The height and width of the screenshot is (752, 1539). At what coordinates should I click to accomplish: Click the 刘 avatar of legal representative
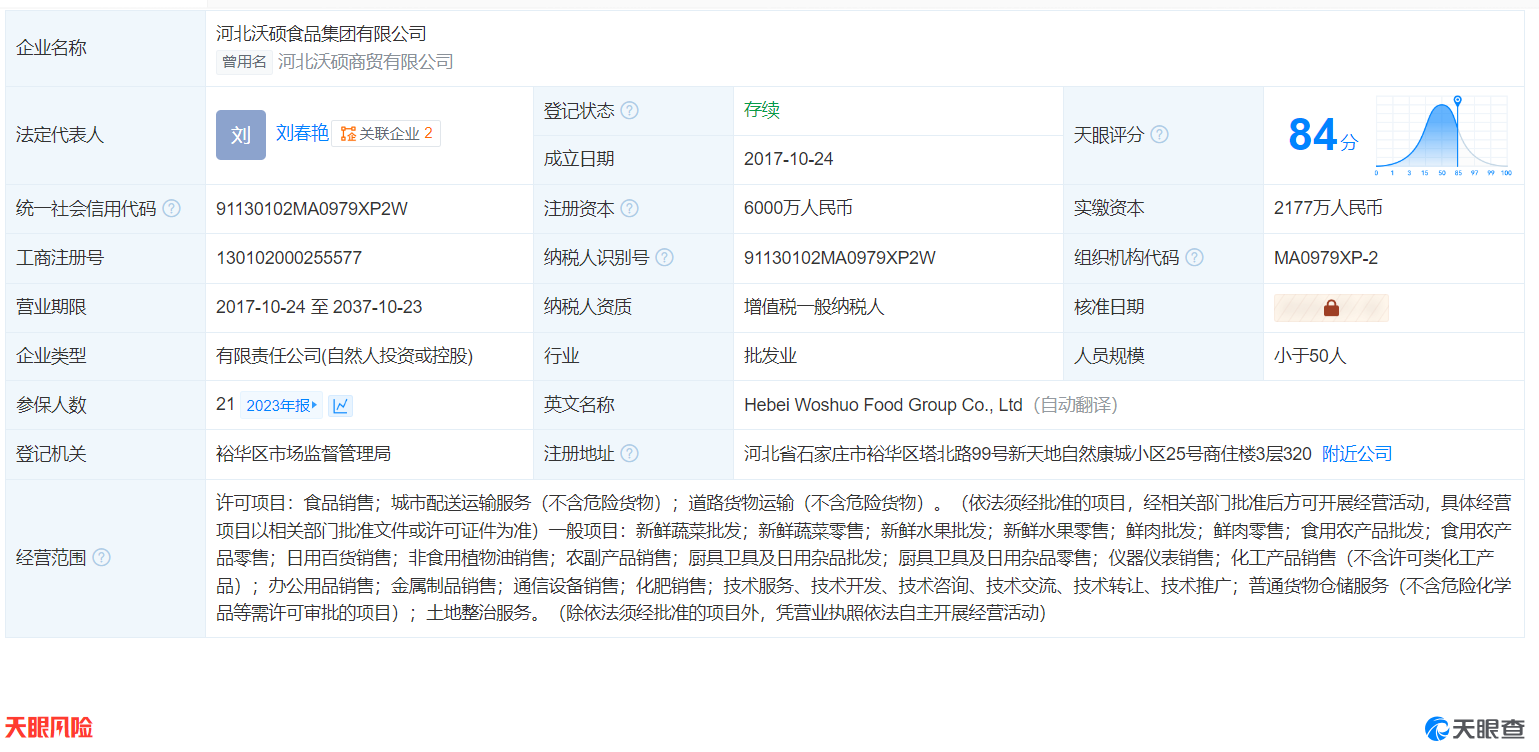point(241,135)
